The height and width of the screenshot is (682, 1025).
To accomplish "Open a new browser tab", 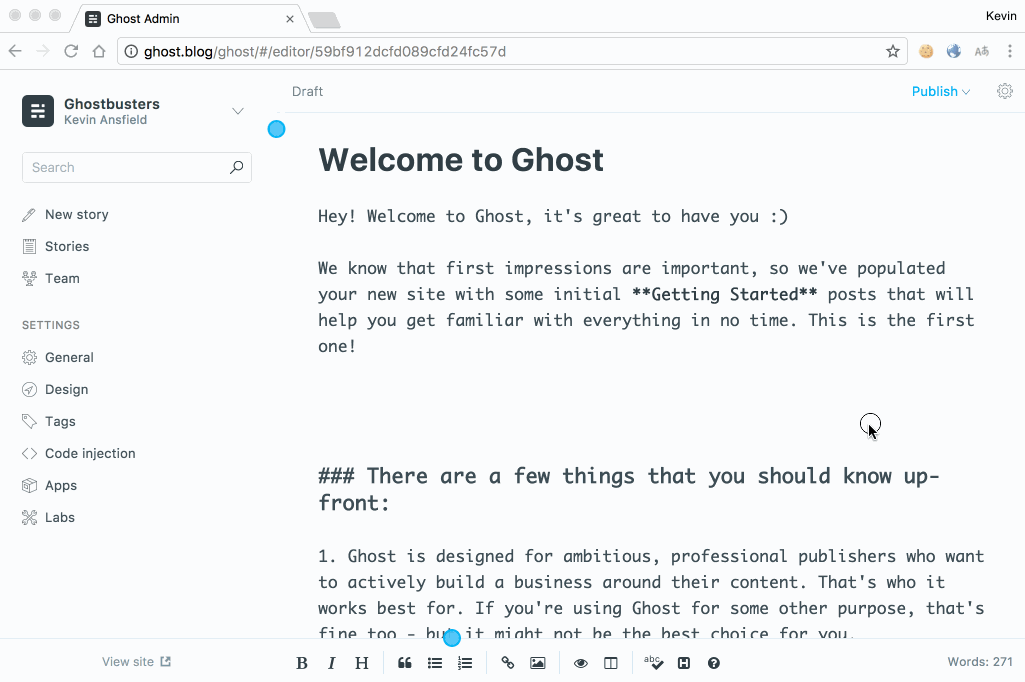I will 324,20.
